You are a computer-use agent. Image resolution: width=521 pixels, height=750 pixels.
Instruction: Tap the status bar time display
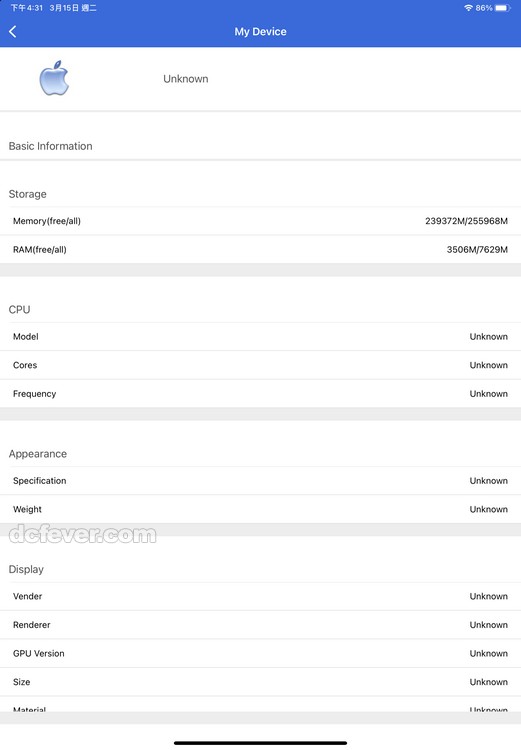pos(27,8)
